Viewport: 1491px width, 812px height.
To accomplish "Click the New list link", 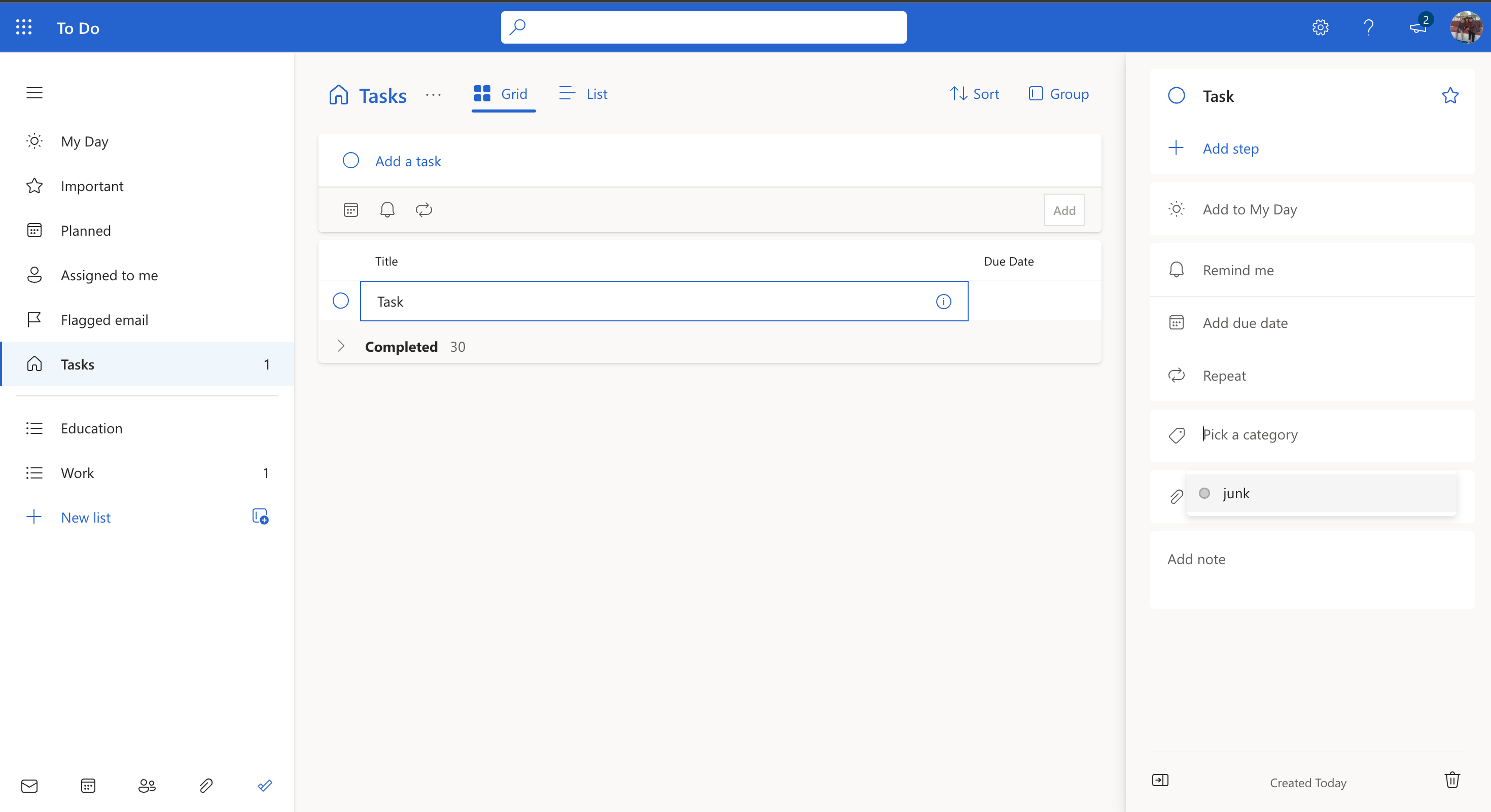I will coord(86,517).
